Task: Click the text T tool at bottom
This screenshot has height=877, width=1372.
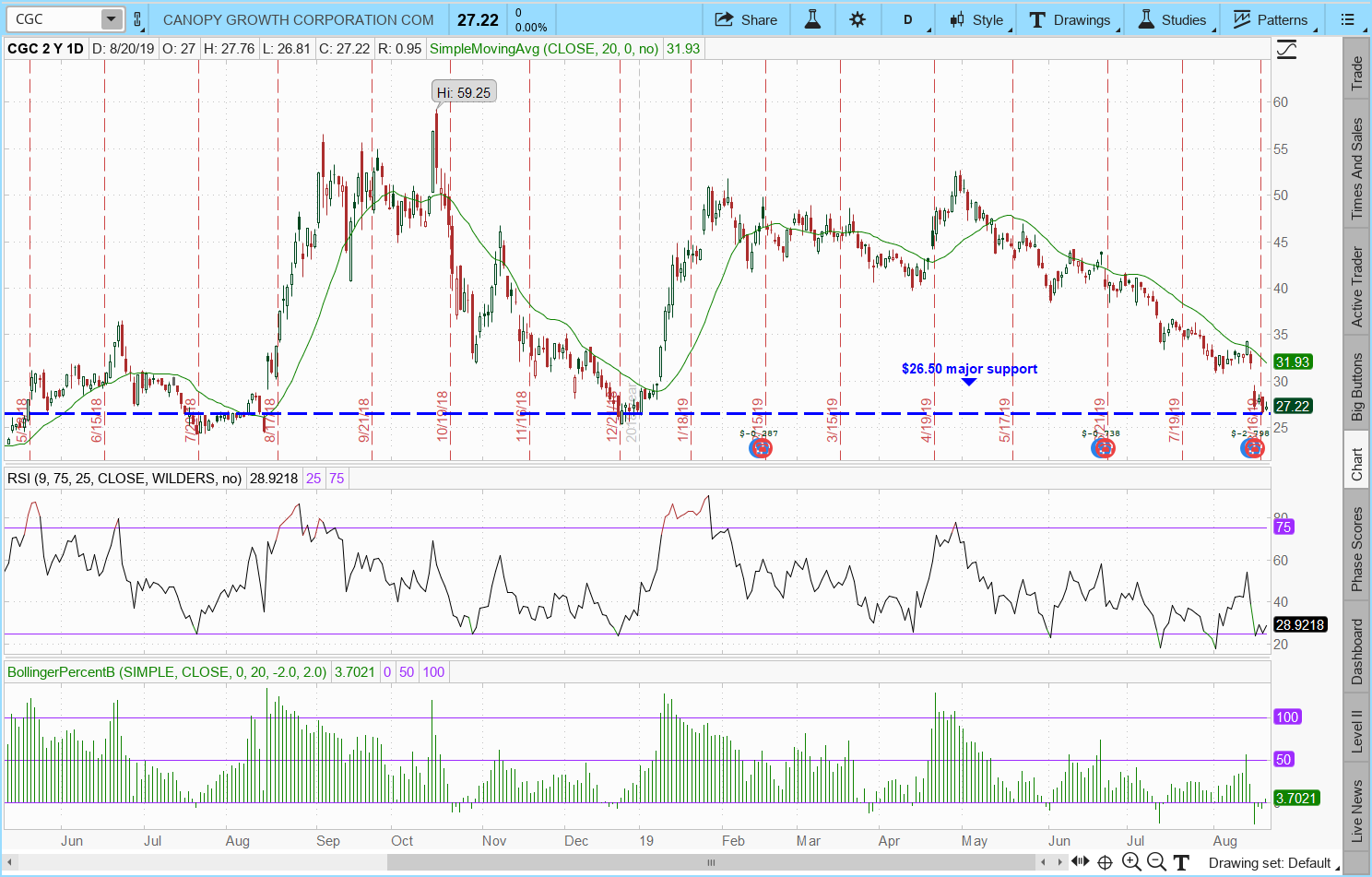Action: [x=1179, y=862]
